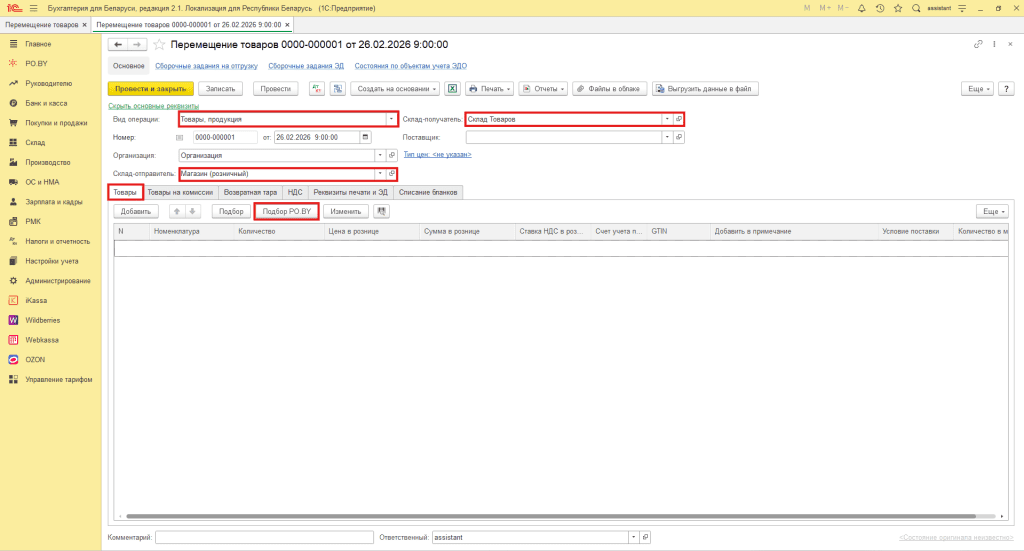Get link to document icon
Image resolution: width=1024 pixels, height=551 pixels.
[x=978, y=45]
